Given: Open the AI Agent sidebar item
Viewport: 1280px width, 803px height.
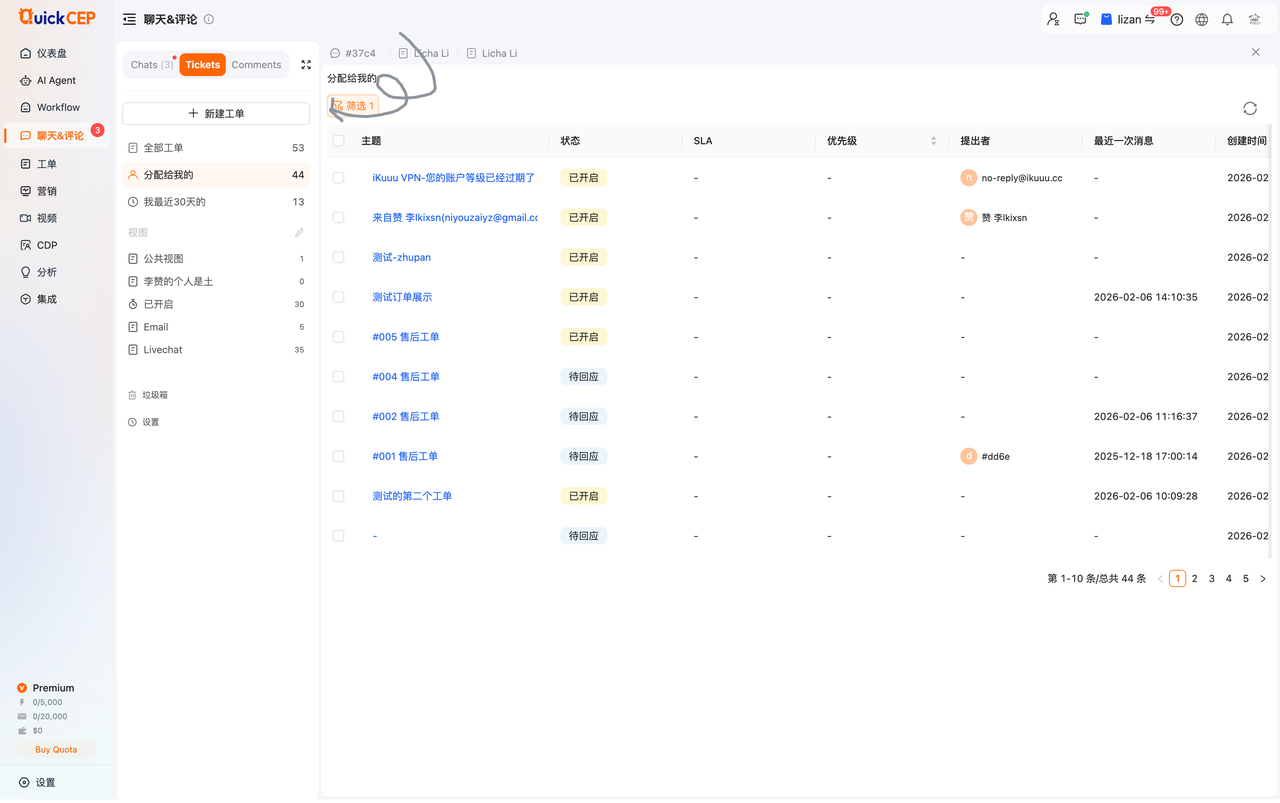Looking at the screenshot, I should point(56,80).
